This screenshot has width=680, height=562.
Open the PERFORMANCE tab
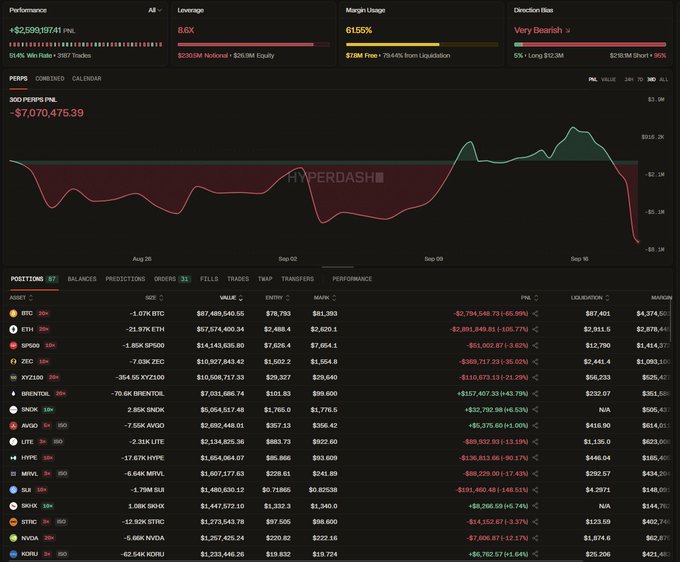point(352,279)
